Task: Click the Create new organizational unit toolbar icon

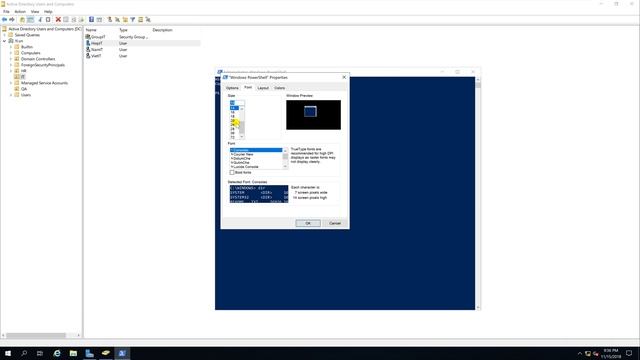Action: click(x=125, y=20)
